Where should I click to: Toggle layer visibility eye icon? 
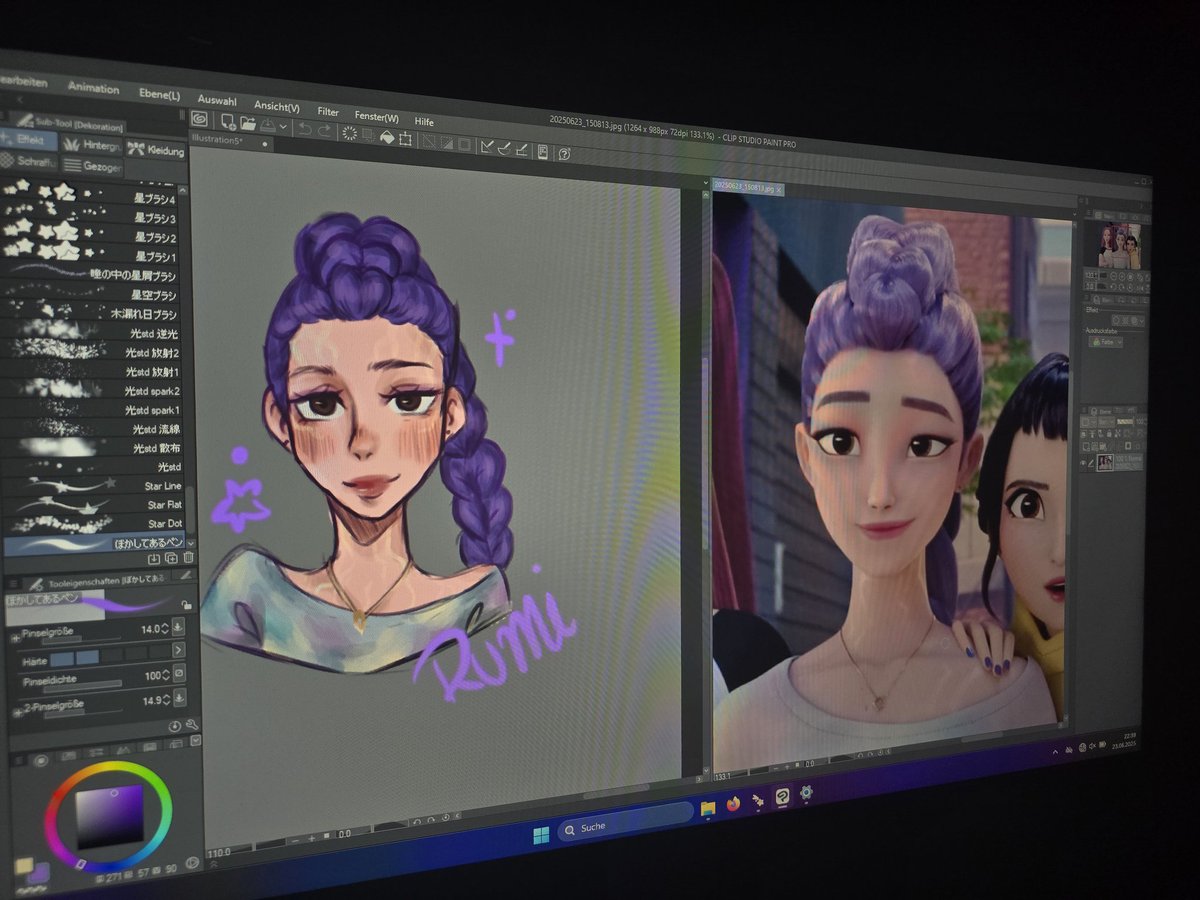pyautogui.click(x=1083, y=463)
